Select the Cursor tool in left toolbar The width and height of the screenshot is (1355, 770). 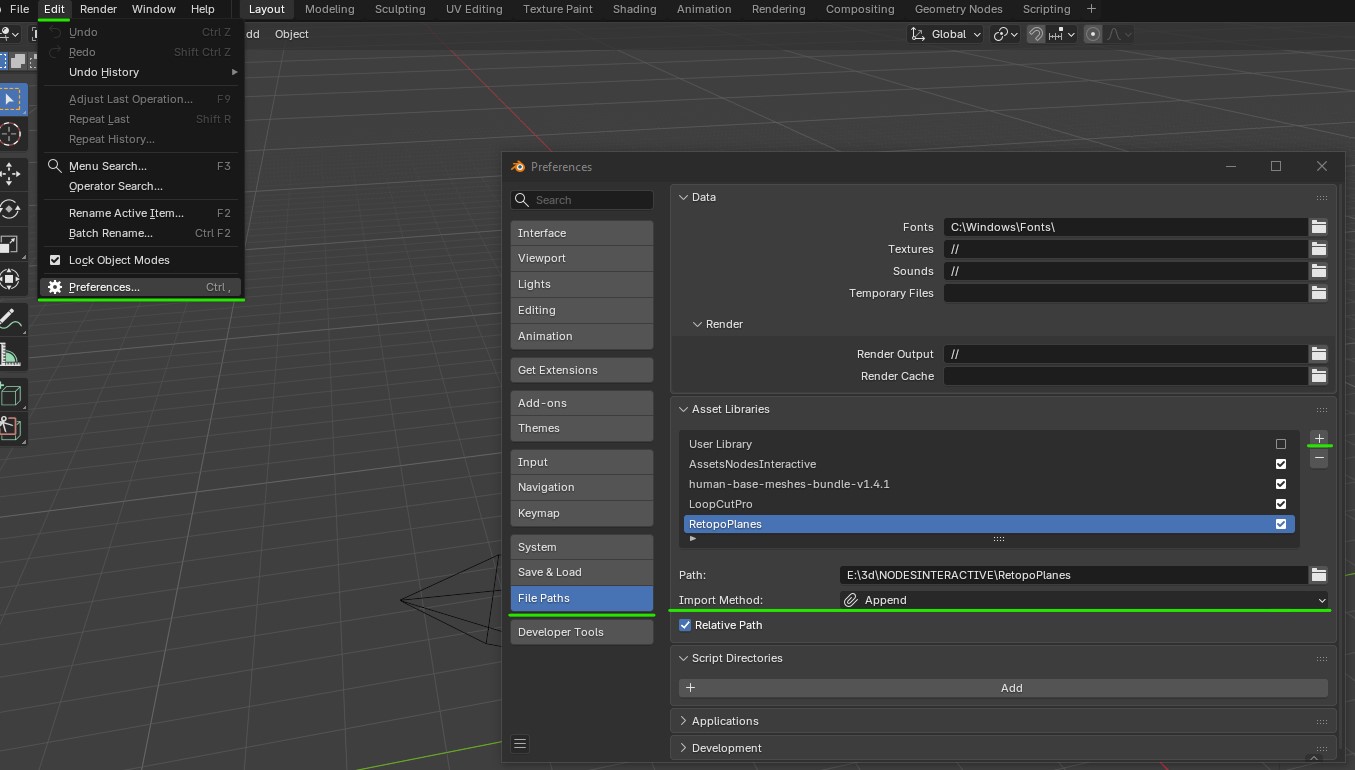click(x=10, y=134)
